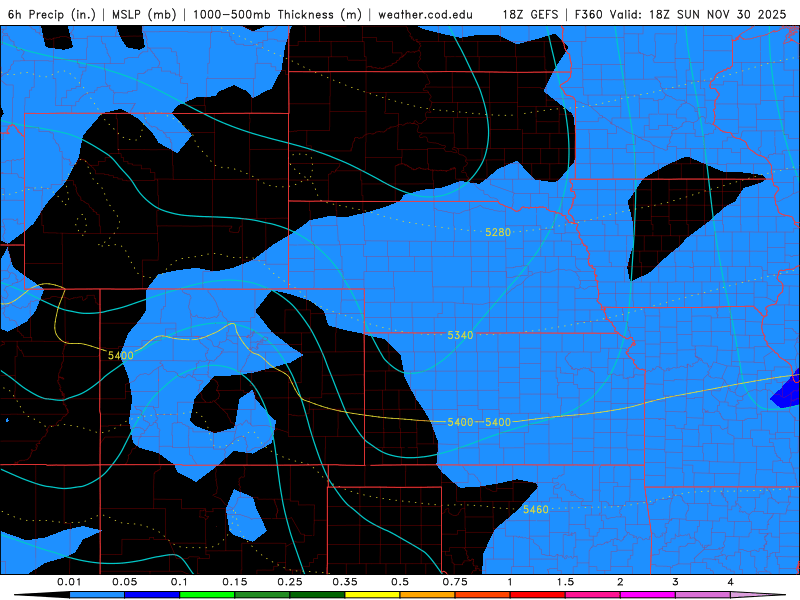This screenshot has width=800, height=600.
Task: Click the dark blue 0.05 legend swatch
Action: tap(152, 595)
